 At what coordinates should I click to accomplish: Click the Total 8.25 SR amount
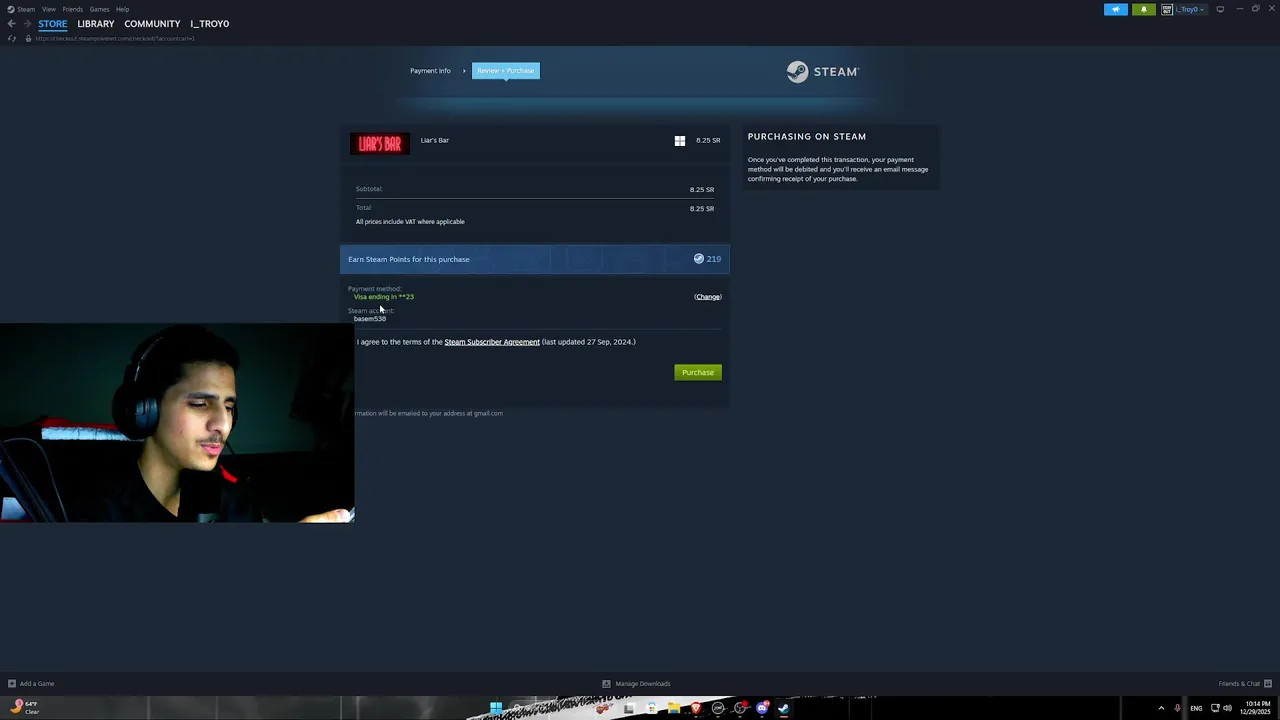point(702,209)
